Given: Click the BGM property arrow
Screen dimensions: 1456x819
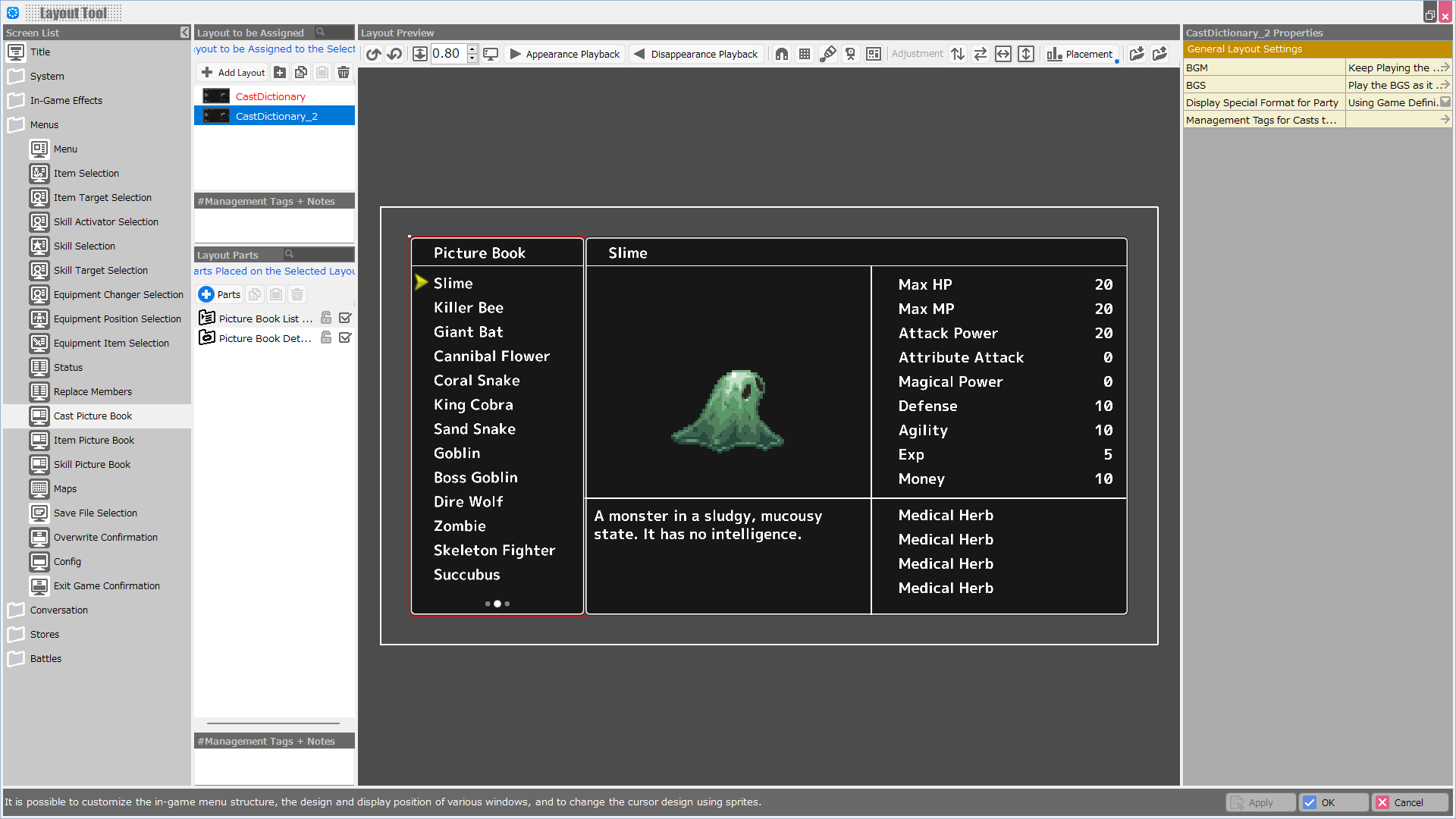Looking at the screenshot, I should pos(1445,67).
